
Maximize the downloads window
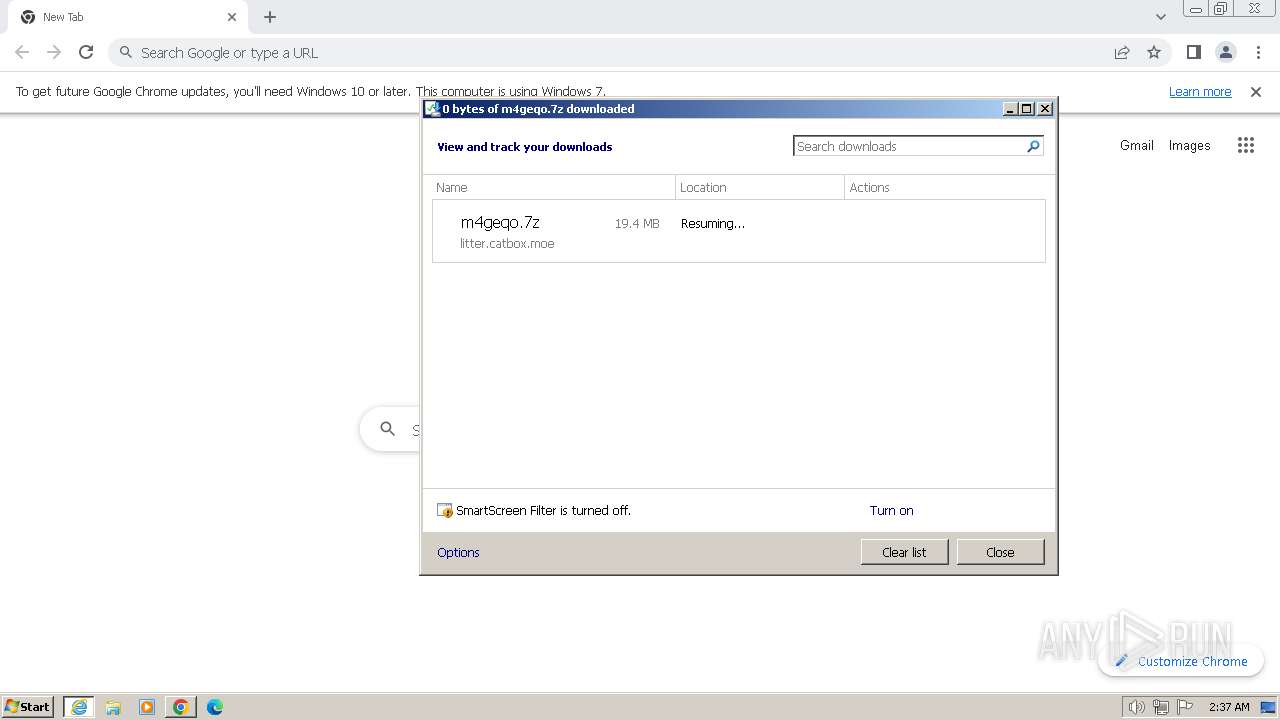click(x=1027, y=109)
